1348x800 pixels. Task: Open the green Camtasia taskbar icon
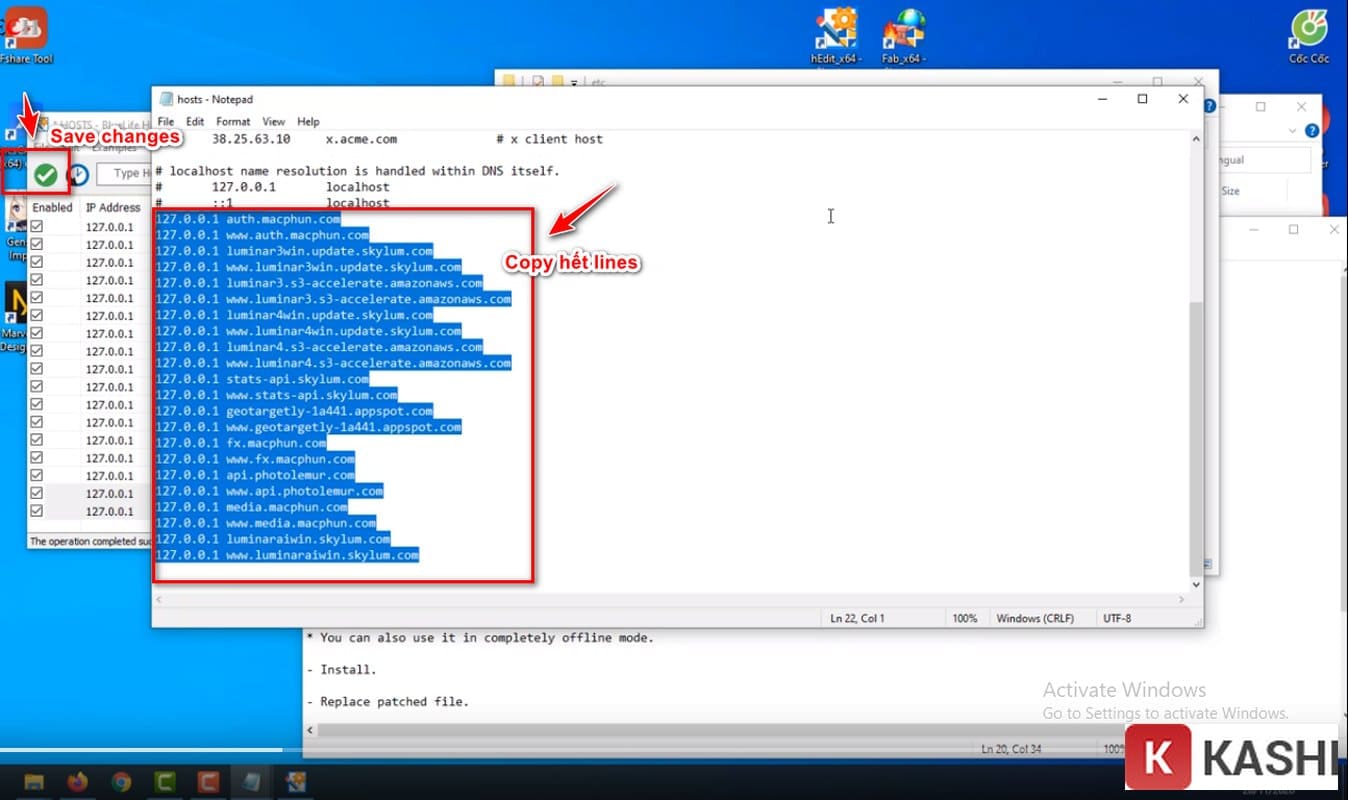click(x=165, y=781)
